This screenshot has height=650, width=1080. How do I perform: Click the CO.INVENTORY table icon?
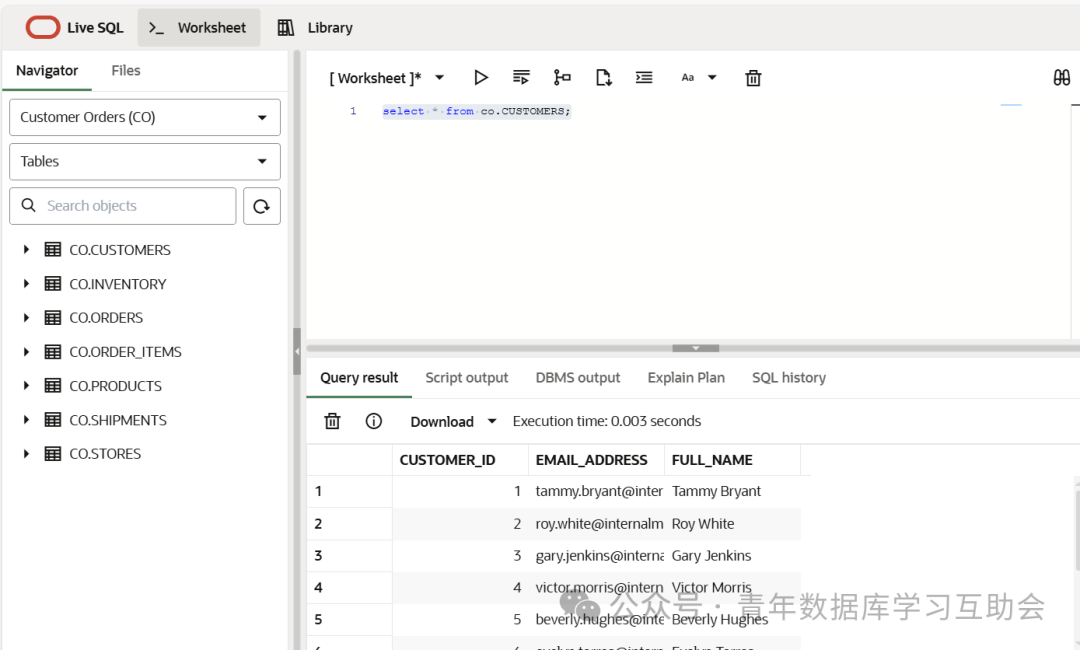[x=52, y=284]
